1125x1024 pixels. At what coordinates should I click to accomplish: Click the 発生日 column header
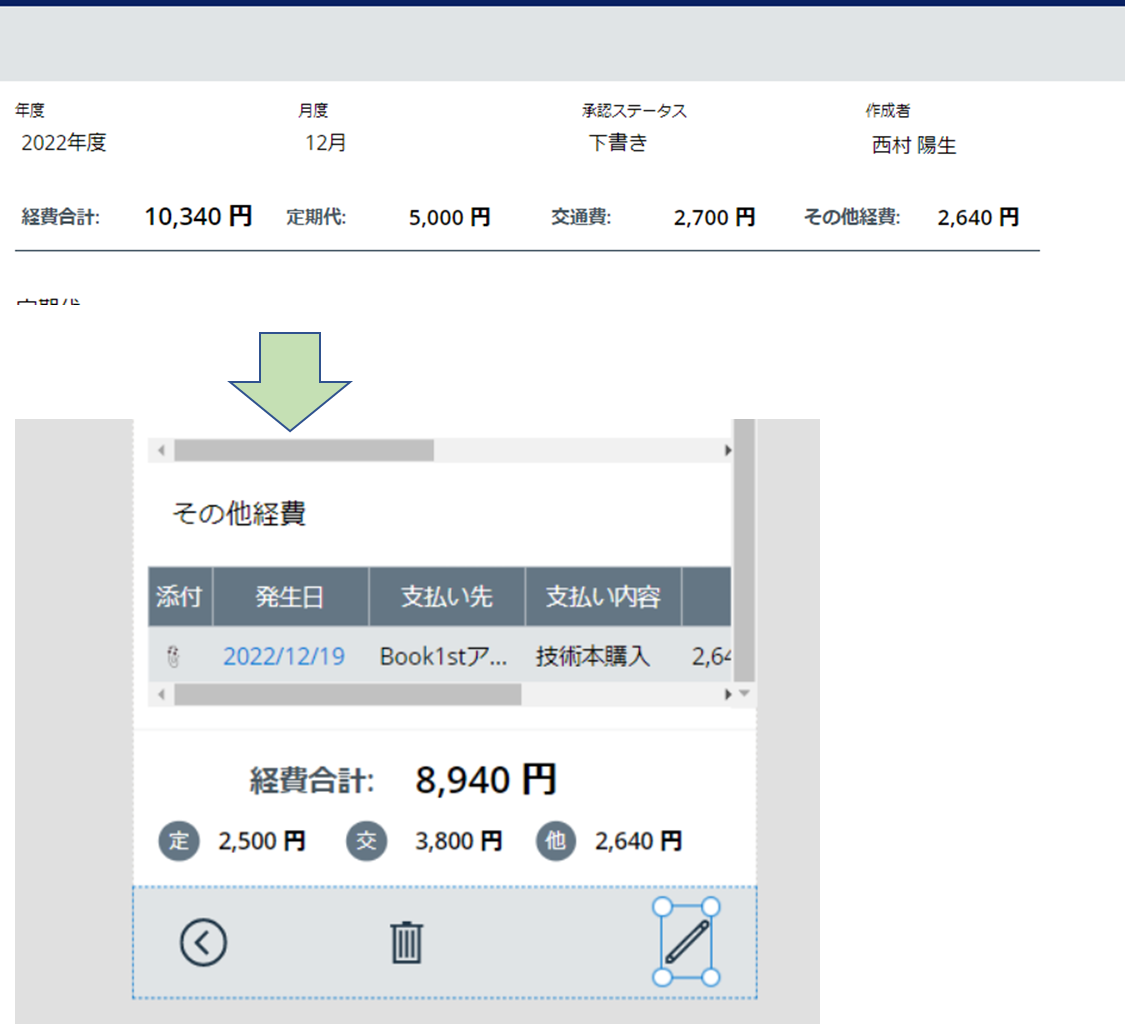point(290,596)
